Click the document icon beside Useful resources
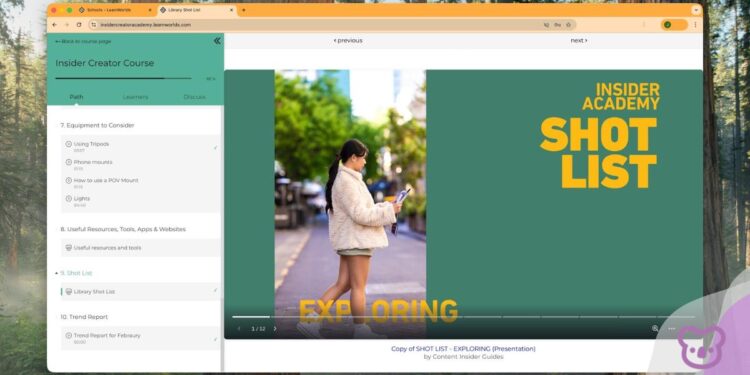The image size is (750, 375). (x=68, y=248)
